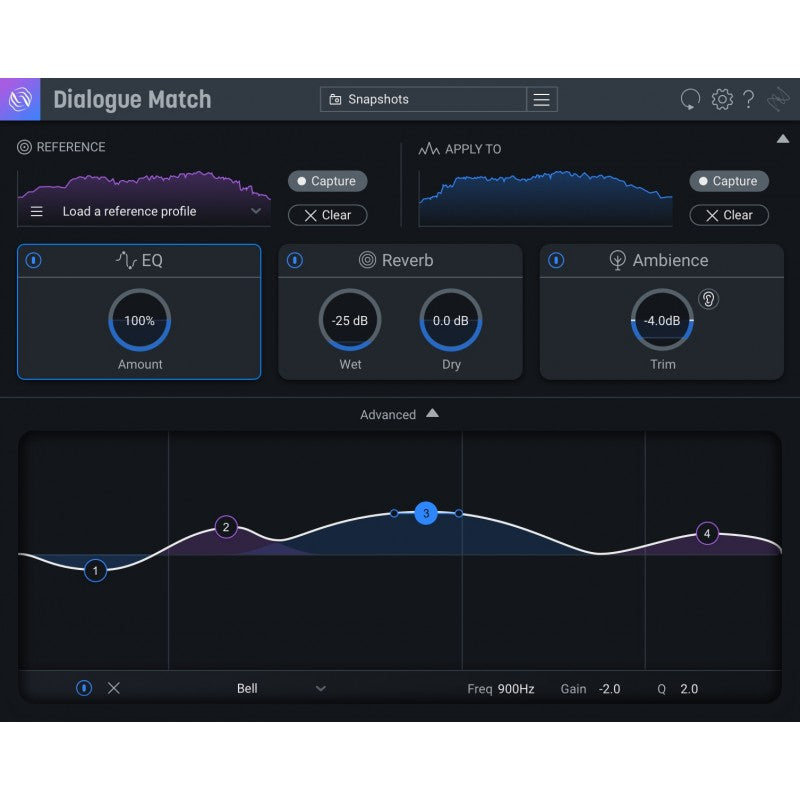
Task: Open Dialogue Match settings gear
Action: point(720,99)
